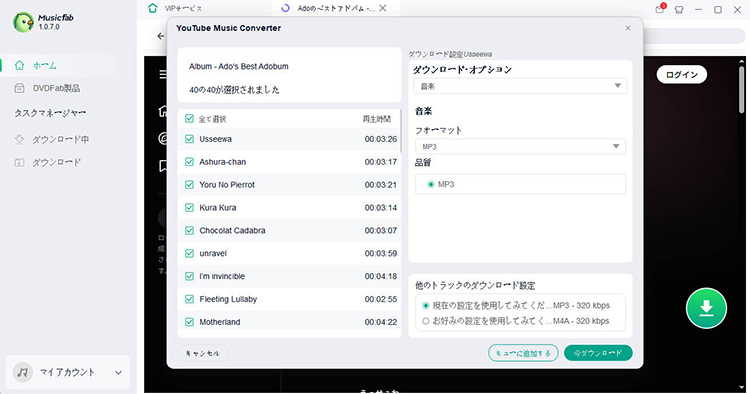The height and width of the screenshot is (394, 750).
Task: Uncheck the Yoru No Pierrot checkbox
Action: tap(189, 185)
